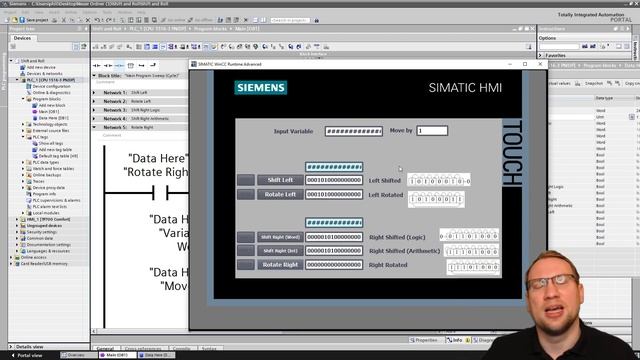The width and height of the screenshot is (640, 360).
Task: Click the Rotate Right binary output field
Action: click(334, 264)
